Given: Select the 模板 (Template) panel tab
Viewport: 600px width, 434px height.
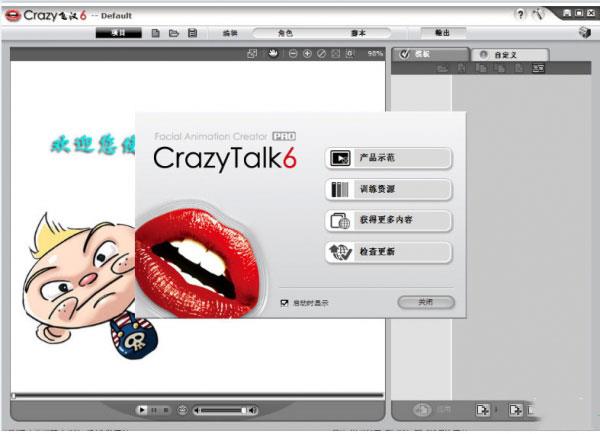Looking at the screenshot, I should tap(430, 54).
